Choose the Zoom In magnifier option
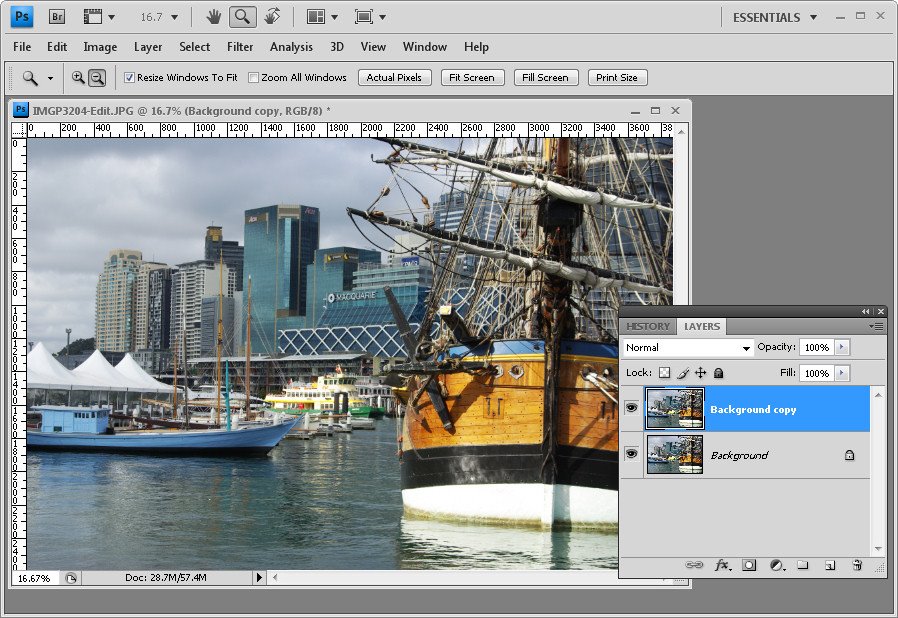 [78, 77]
